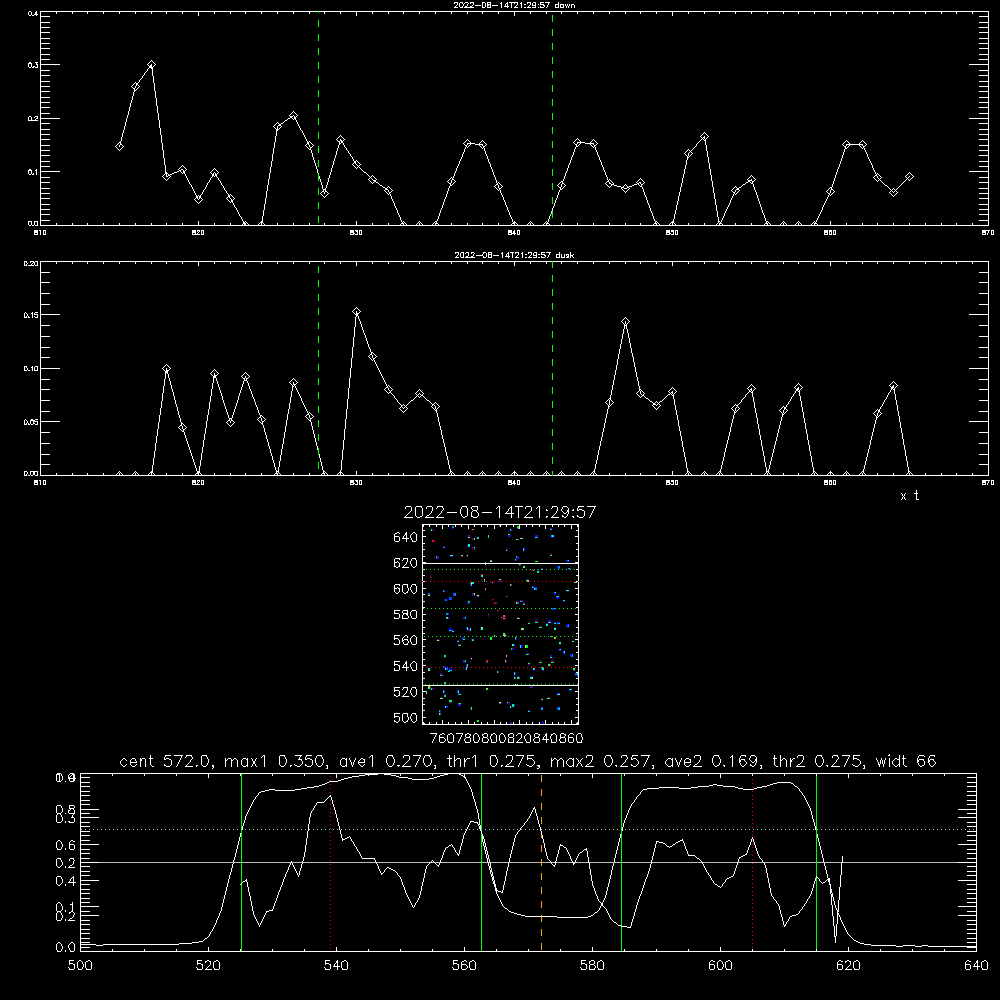The image size is (1000, 1000).
Task: Click the "2022-08-14T21:29:57 dusk" plot title
Action: 514,255
